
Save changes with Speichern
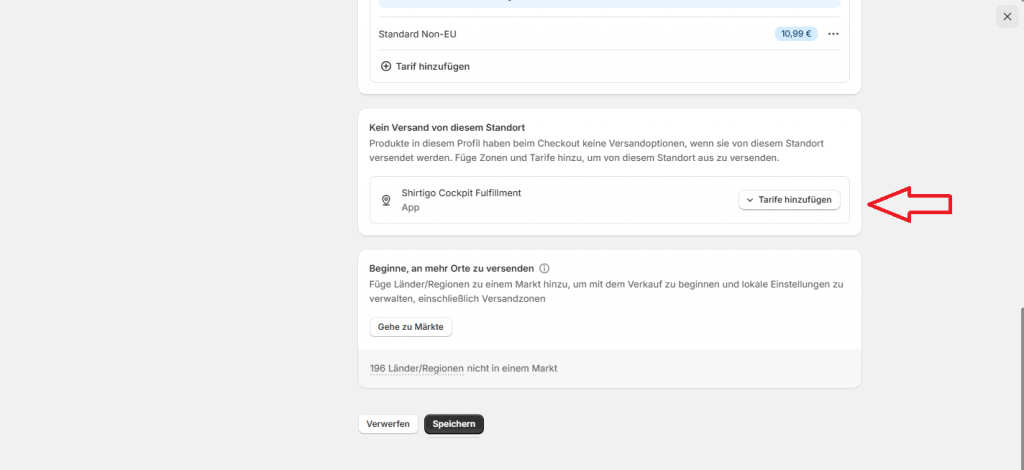tap(454, 424)
